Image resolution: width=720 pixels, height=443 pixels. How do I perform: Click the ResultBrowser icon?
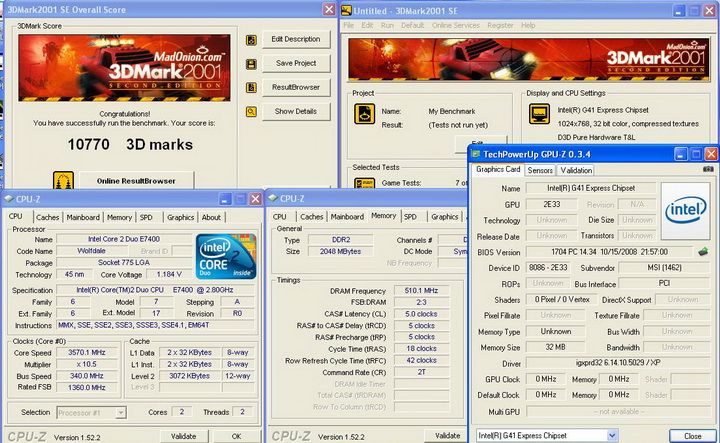click(251, 87)
